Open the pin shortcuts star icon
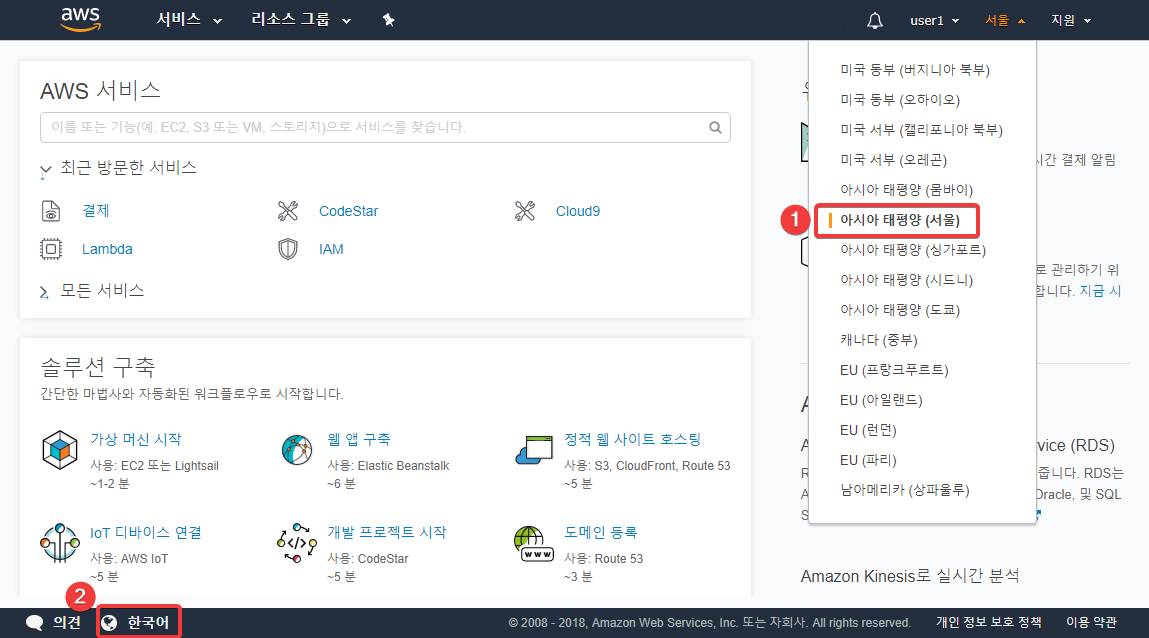The width and height of the screenshot is (1149, 638). coord(388,21)
